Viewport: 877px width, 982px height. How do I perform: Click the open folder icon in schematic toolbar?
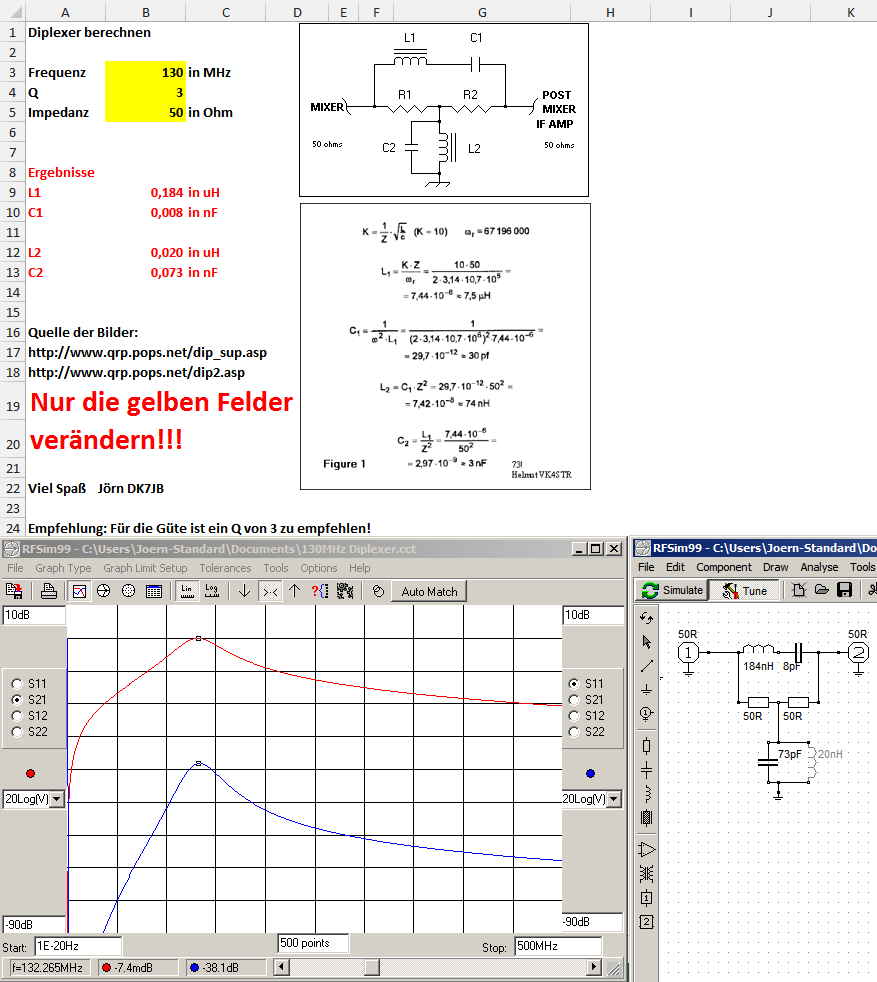821,589
